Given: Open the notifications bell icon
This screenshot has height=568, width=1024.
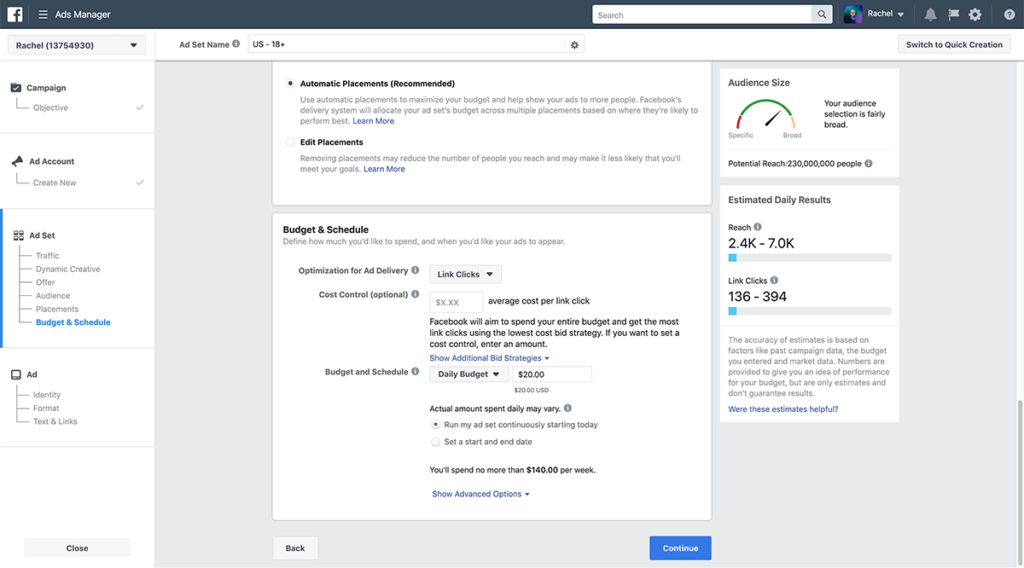Looking at the screenshot, I should click(931, 15).
